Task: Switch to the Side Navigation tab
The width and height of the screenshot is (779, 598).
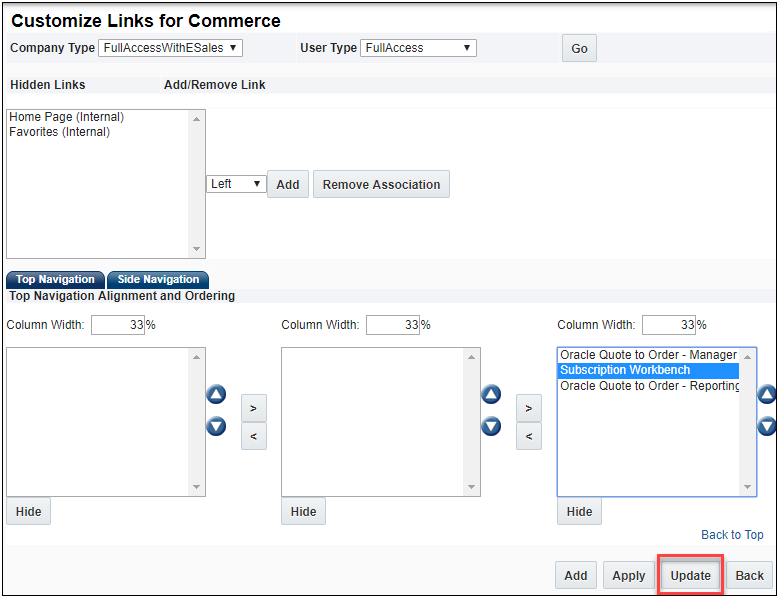Action: tap(158, 280)
